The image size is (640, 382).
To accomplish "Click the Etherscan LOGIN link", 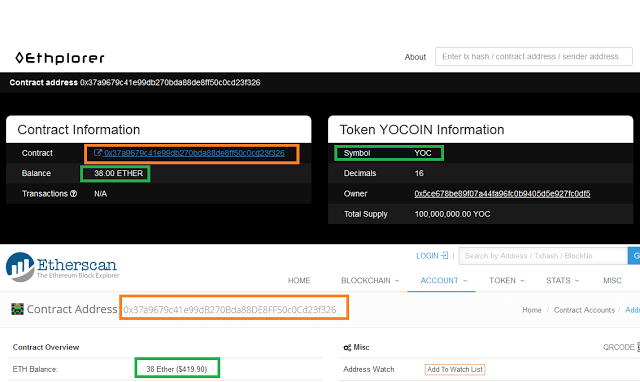I will click(427, 256).
